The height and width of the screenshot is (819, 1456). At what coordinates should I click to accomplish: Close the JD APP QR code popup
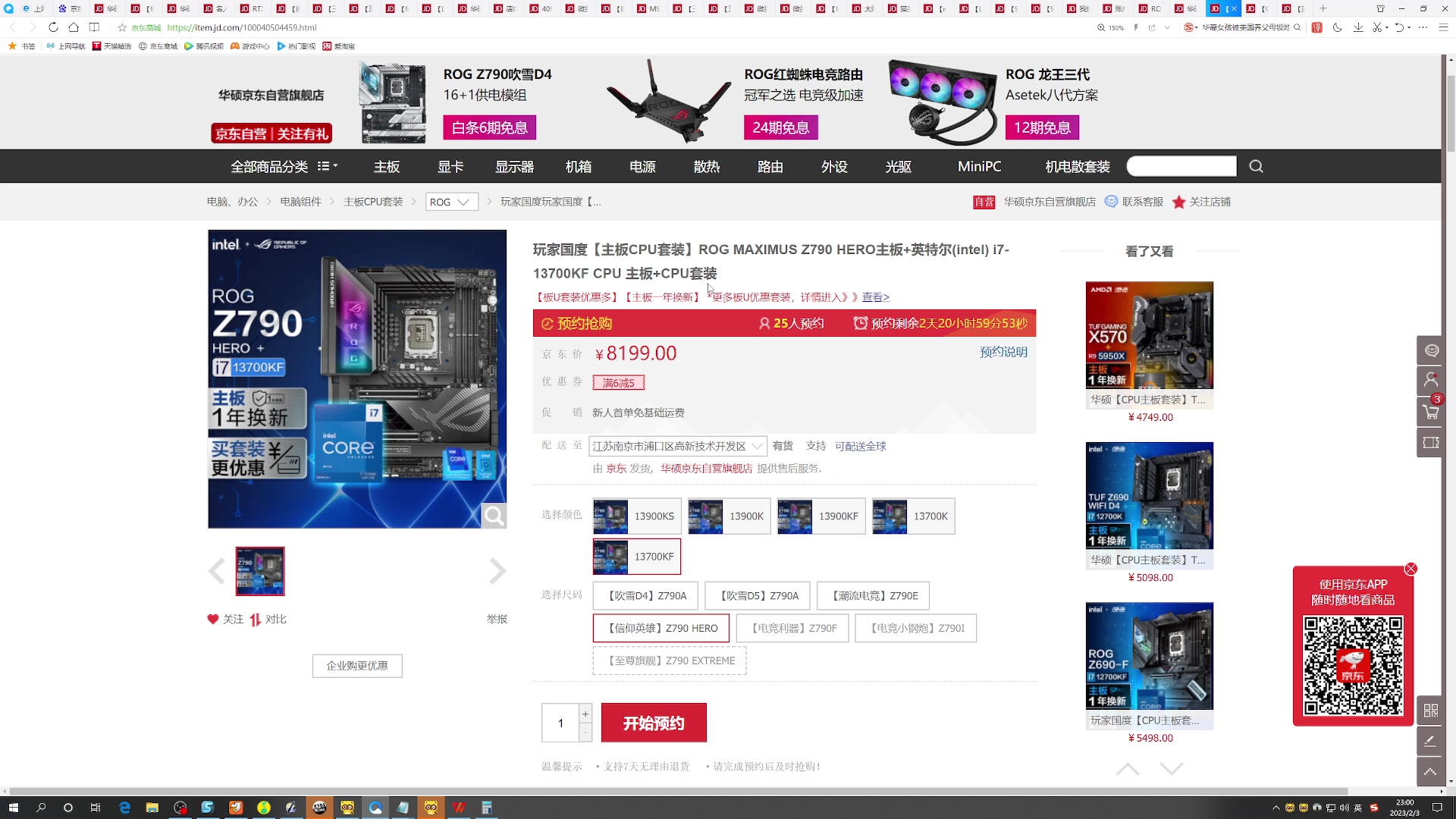pyautogui.click(x=1410, y=569)
